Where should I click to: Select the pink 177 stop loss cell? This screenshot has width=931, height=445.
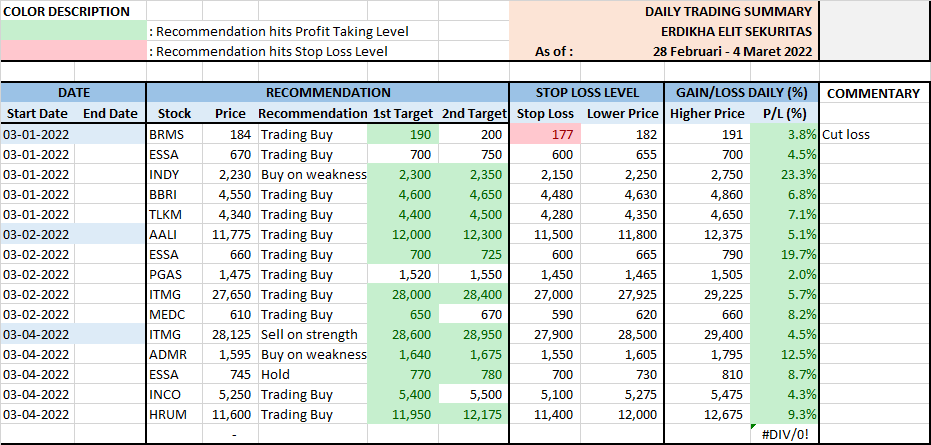546,134
